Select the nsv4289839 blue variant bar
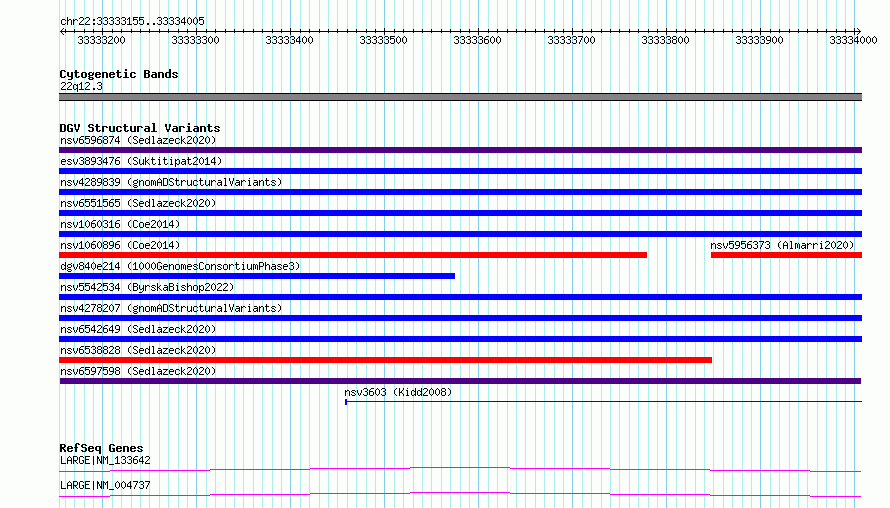Image resolution: width=890 pixels, height=508 pixels. coord(460,192)
